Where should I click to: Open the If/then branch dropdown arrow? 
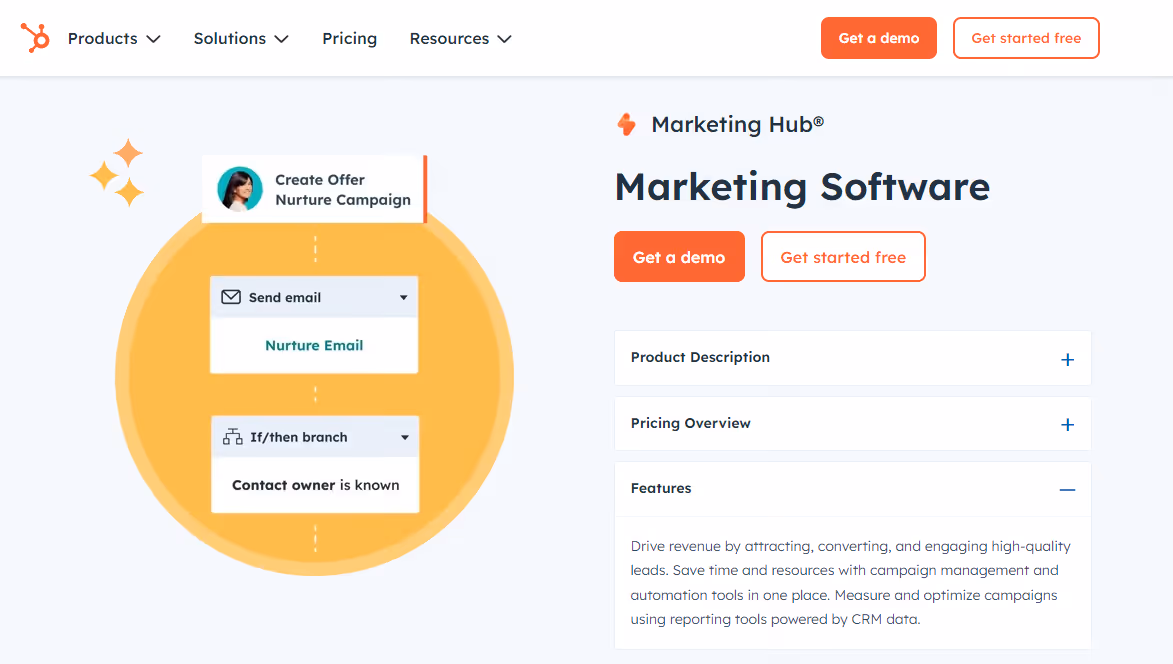(405, 437)
